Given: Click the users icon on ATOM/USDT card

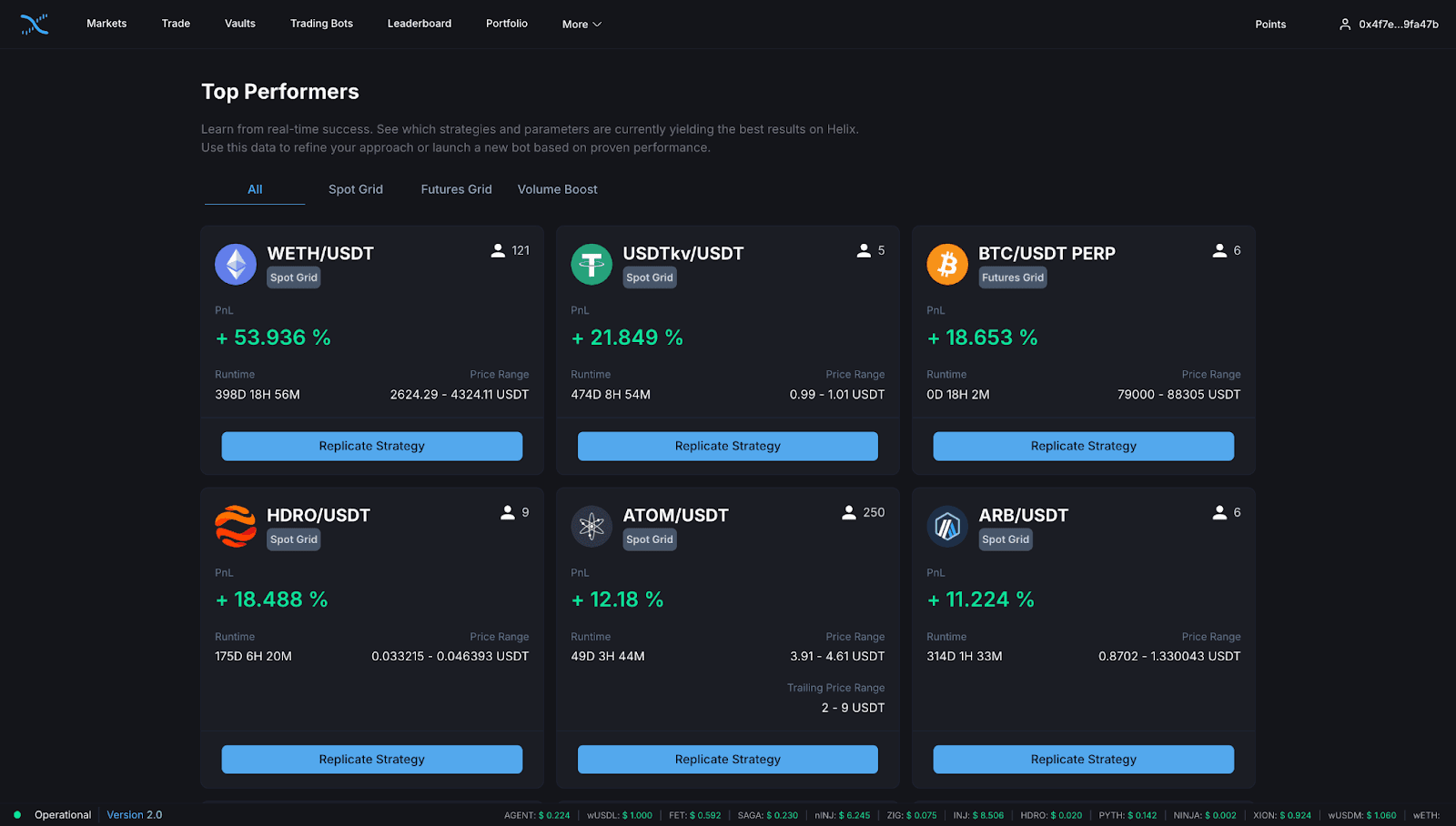Looking at the screenshot, I should [849, 512].
